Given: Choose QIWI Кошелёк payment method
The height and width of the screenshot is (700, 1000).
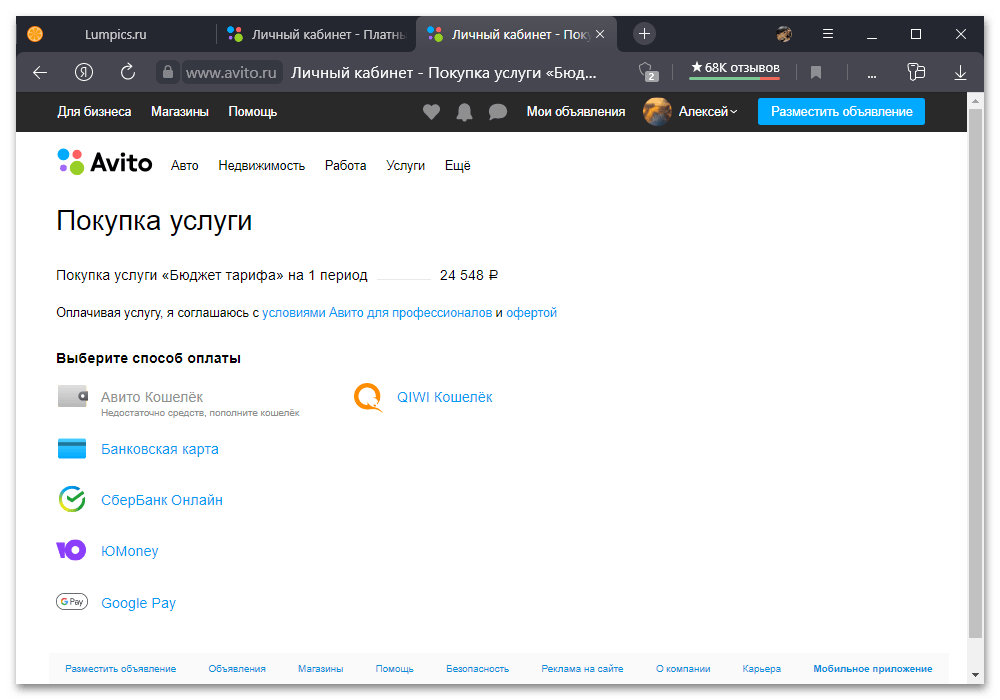Looking at the screenshot, I should click(x=445, y=397).
